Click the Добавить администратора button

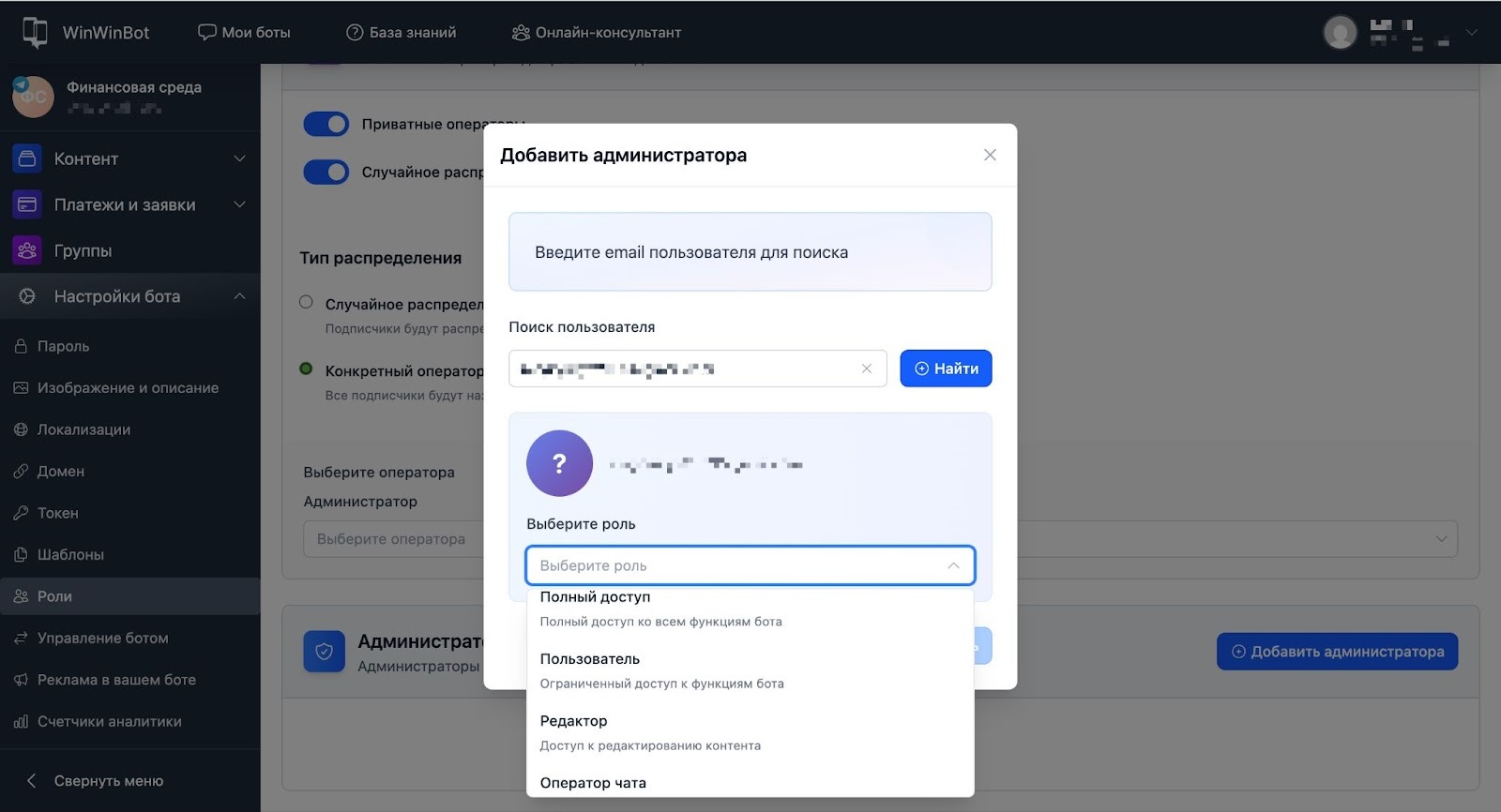[1337, 652]
